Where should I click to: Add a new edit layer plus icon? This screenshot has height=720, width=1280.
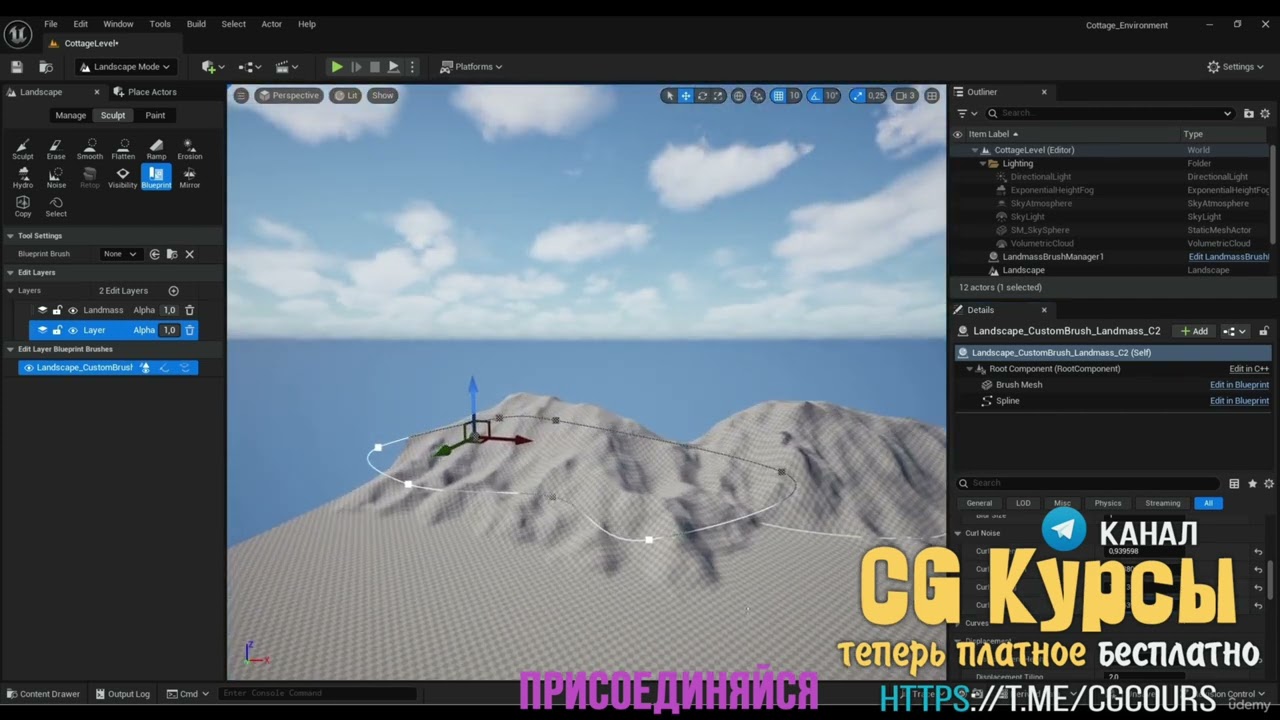pos(173,291)
